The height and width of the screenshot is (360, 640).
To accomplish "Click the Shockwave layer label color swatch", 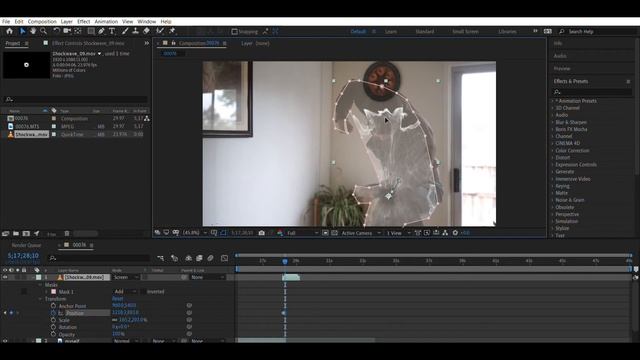I will (39, 277).
